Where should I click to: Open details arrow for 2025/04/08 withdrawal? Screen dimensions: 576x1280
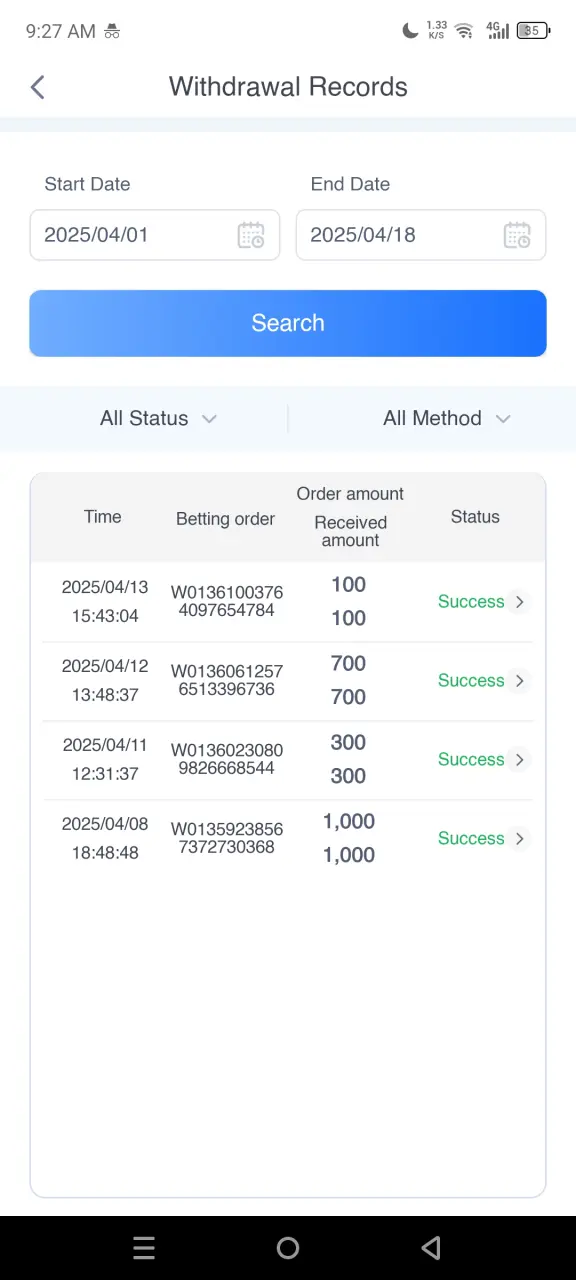coord(519,839)
